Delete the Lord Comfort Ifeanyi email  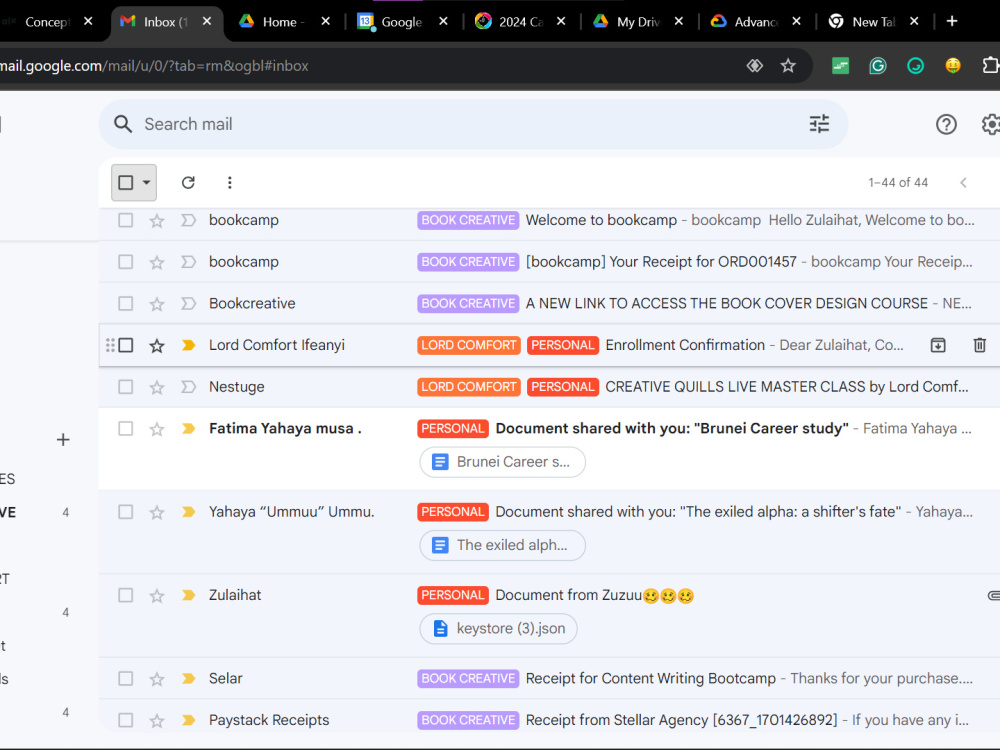[x=980, y=345]
